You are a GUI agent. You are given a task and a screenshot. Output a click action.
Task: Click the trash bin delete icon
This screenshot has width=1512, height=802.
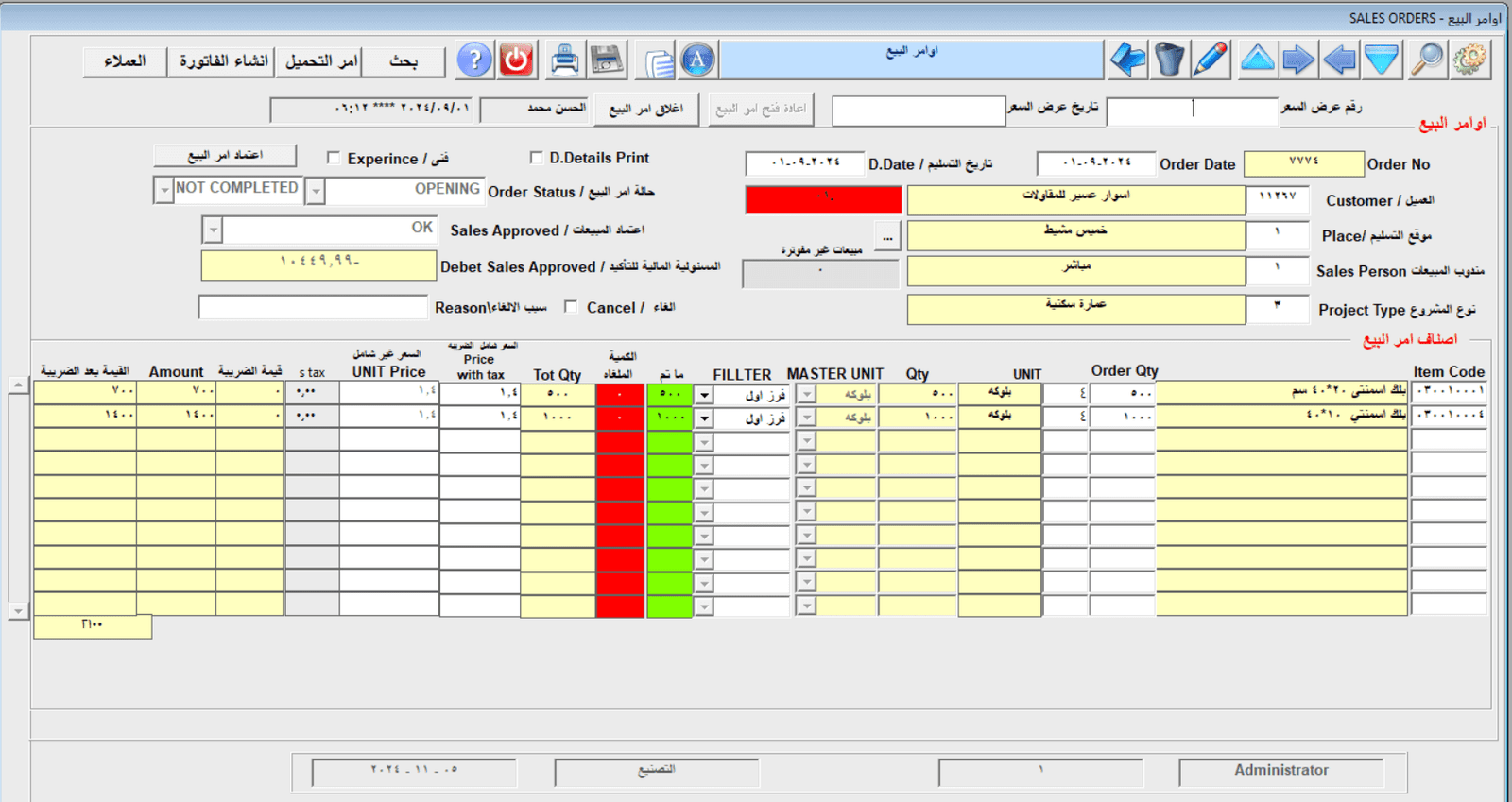[1169, 60]
